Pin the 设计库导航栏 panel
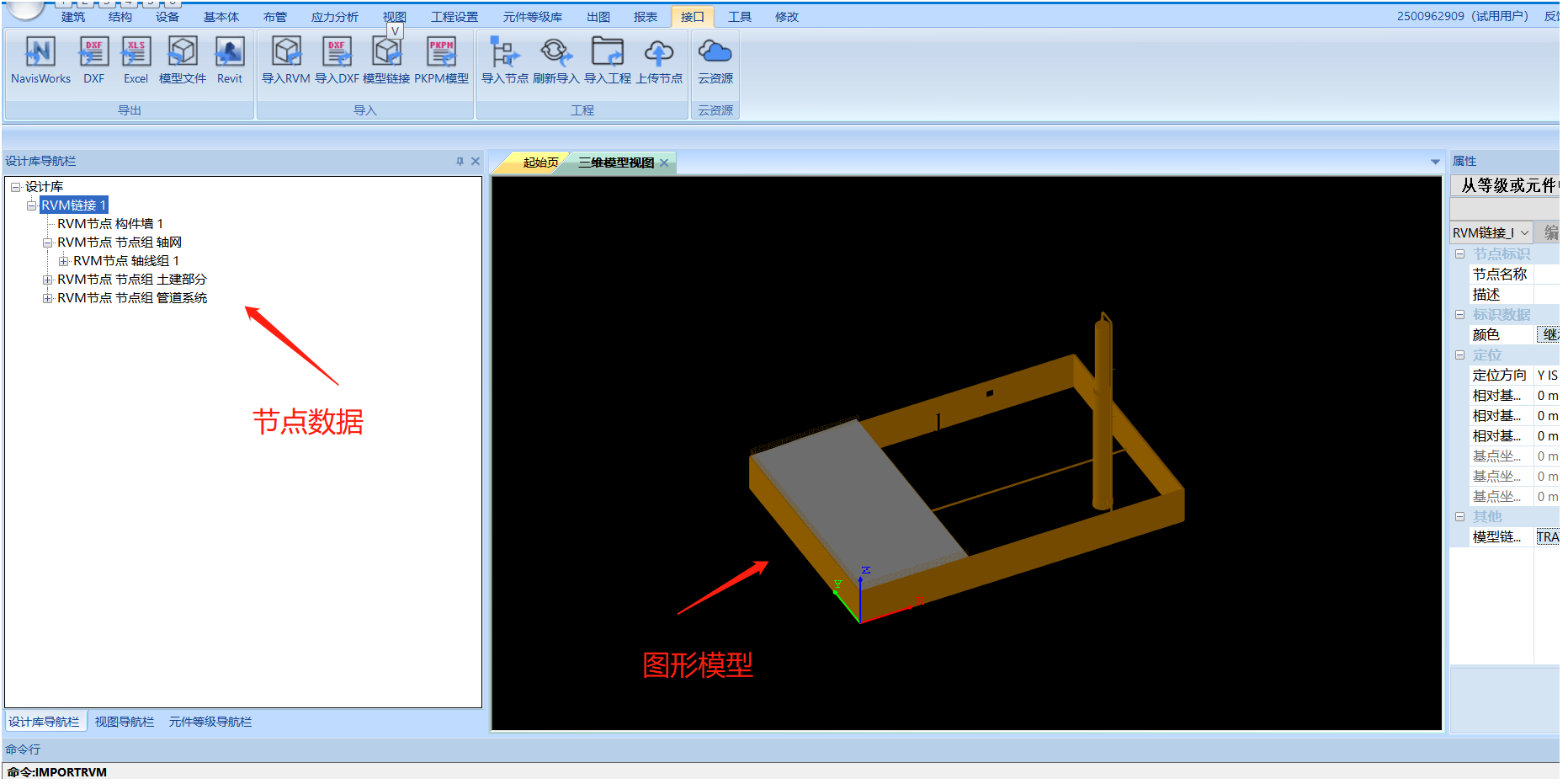The height and width of the screenshot is (784, 1568). pyautogui.click(x=460, y=162)
